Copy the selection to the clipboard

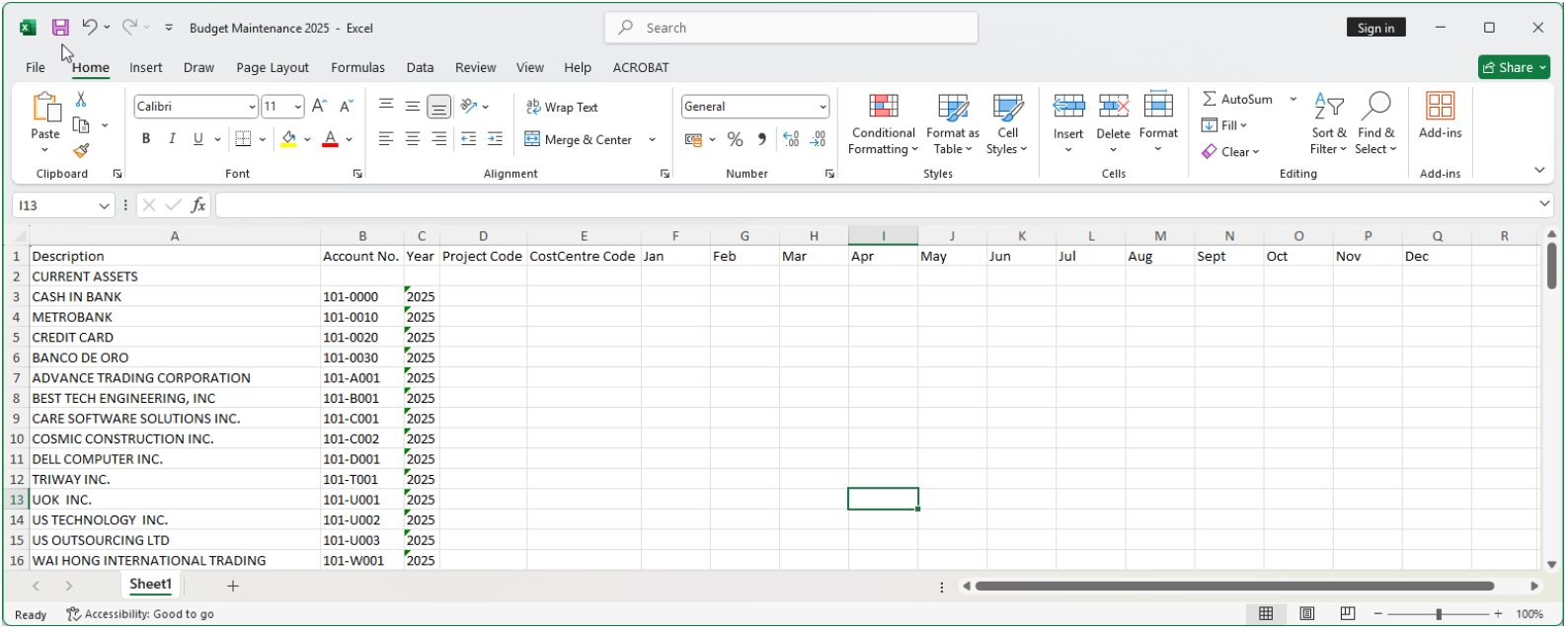click(82, 125)
